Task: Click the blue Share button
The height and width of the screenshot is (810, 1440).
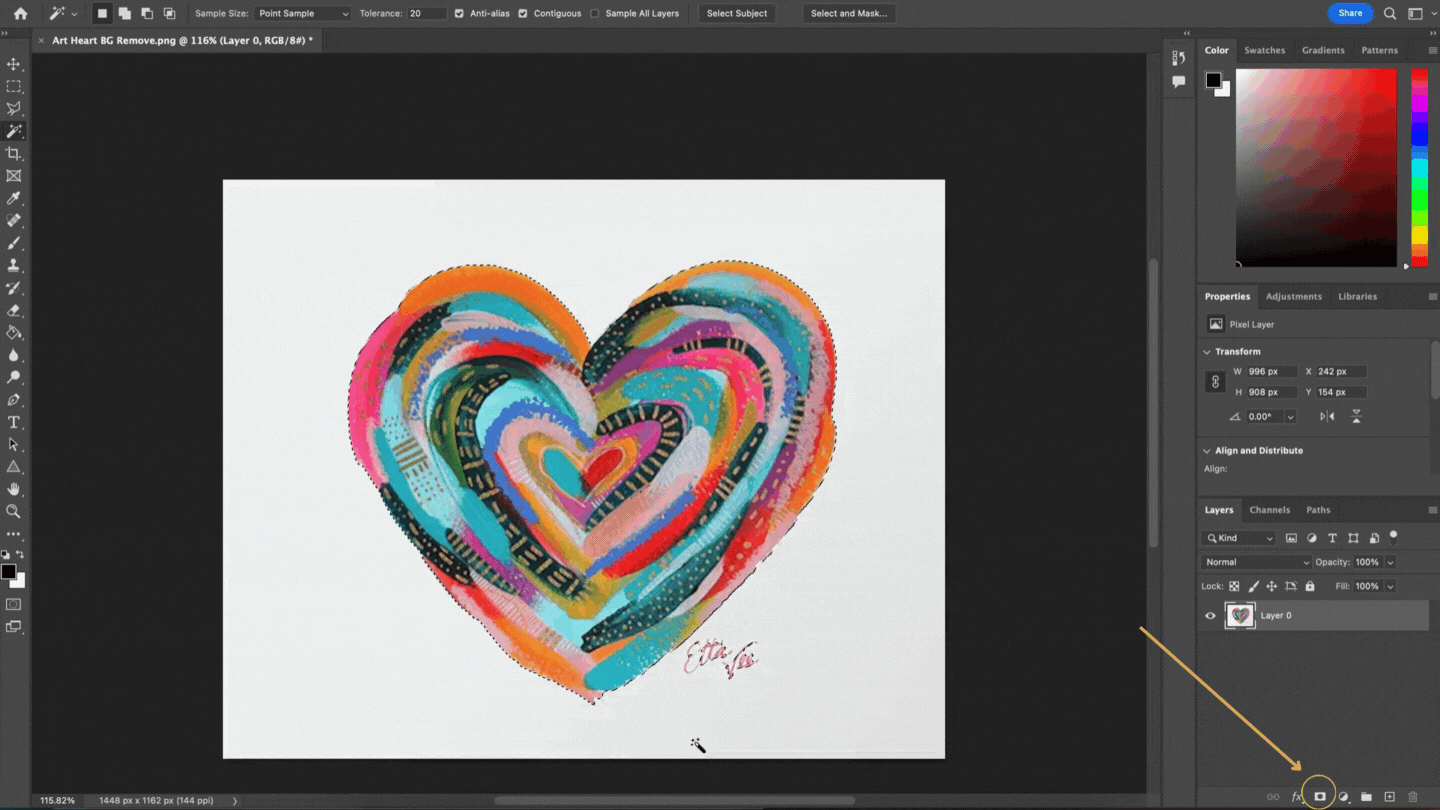Action: coord(1350,13)
